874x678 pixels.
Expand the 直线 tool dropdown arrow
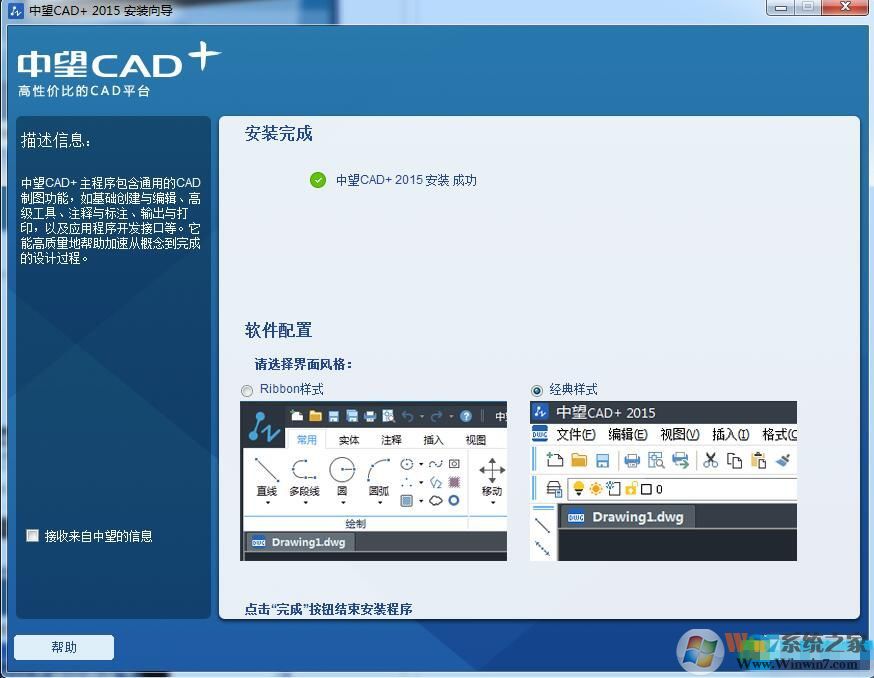click(266, 501)
